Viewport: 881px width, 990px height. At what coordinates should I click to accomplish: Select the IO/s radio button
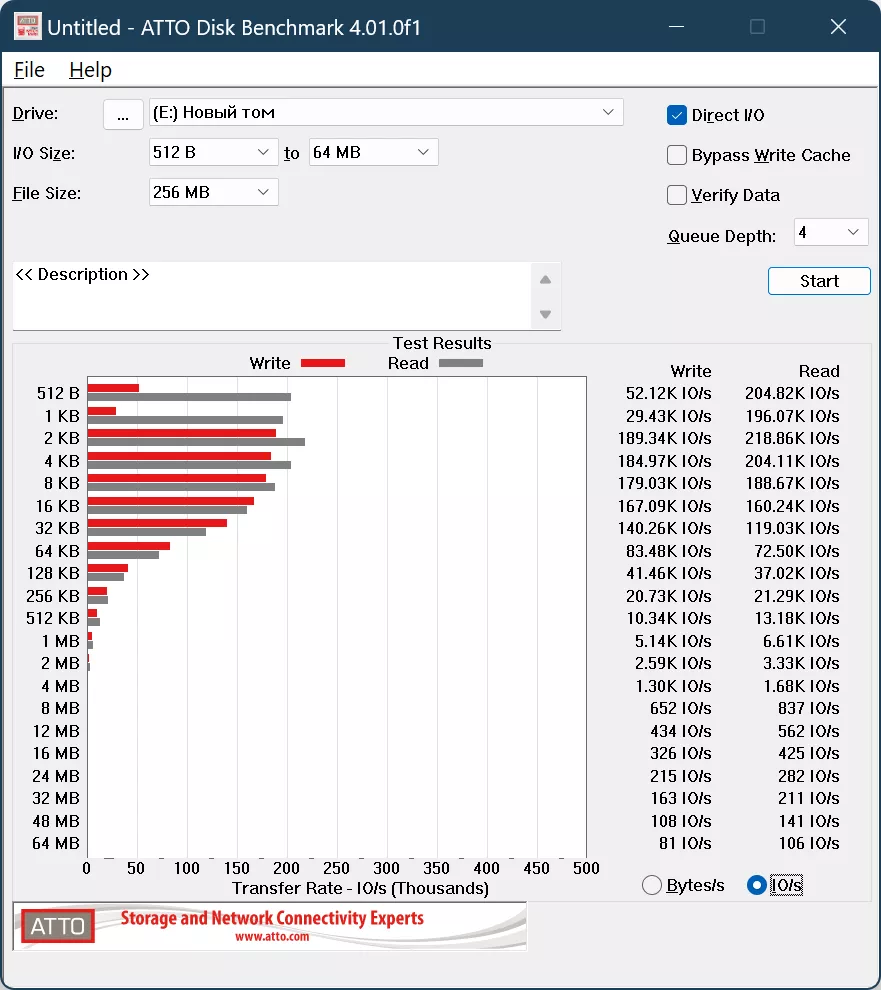tap(756, 885)
